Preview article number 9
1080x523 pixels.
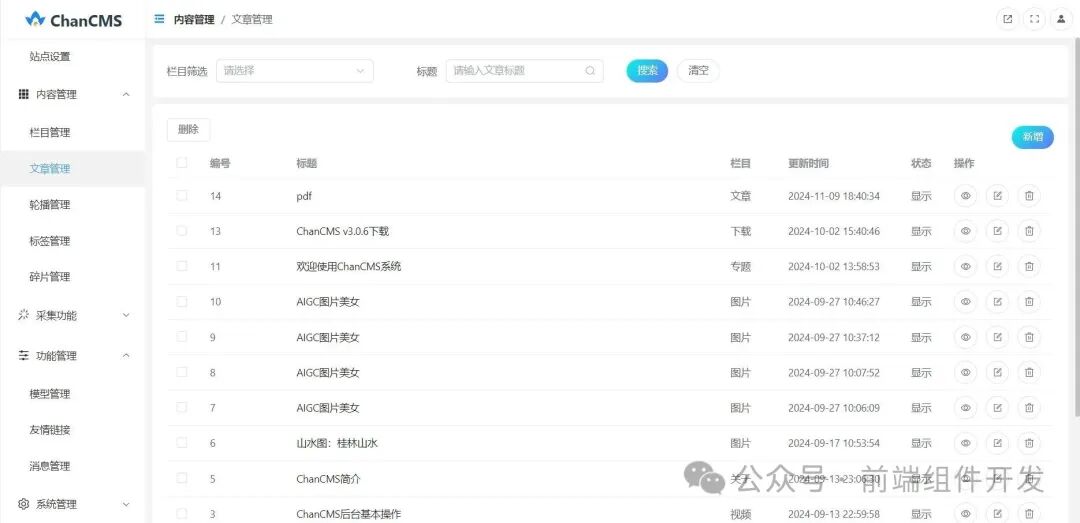tap(966, 337)
